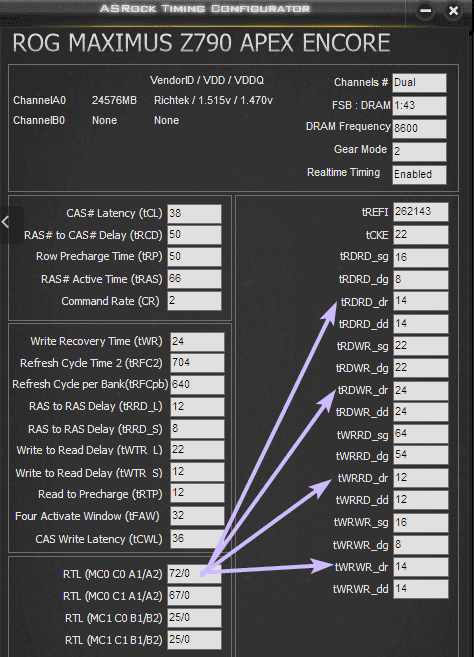This screenshot has width=474, height=657.
Task: Select the tWRWR_dr value field
Action: [x=421, y=567]
